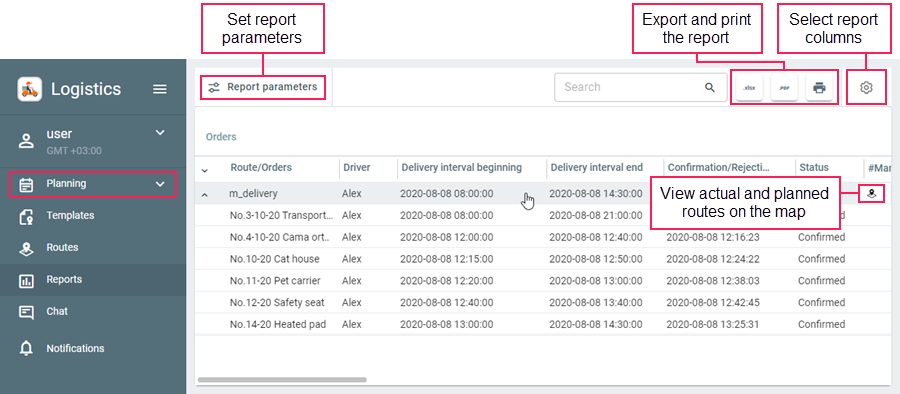The height and width of the screenshot is (394, 900).
Task: Export report as xlsx file
Action: [749, 88]
